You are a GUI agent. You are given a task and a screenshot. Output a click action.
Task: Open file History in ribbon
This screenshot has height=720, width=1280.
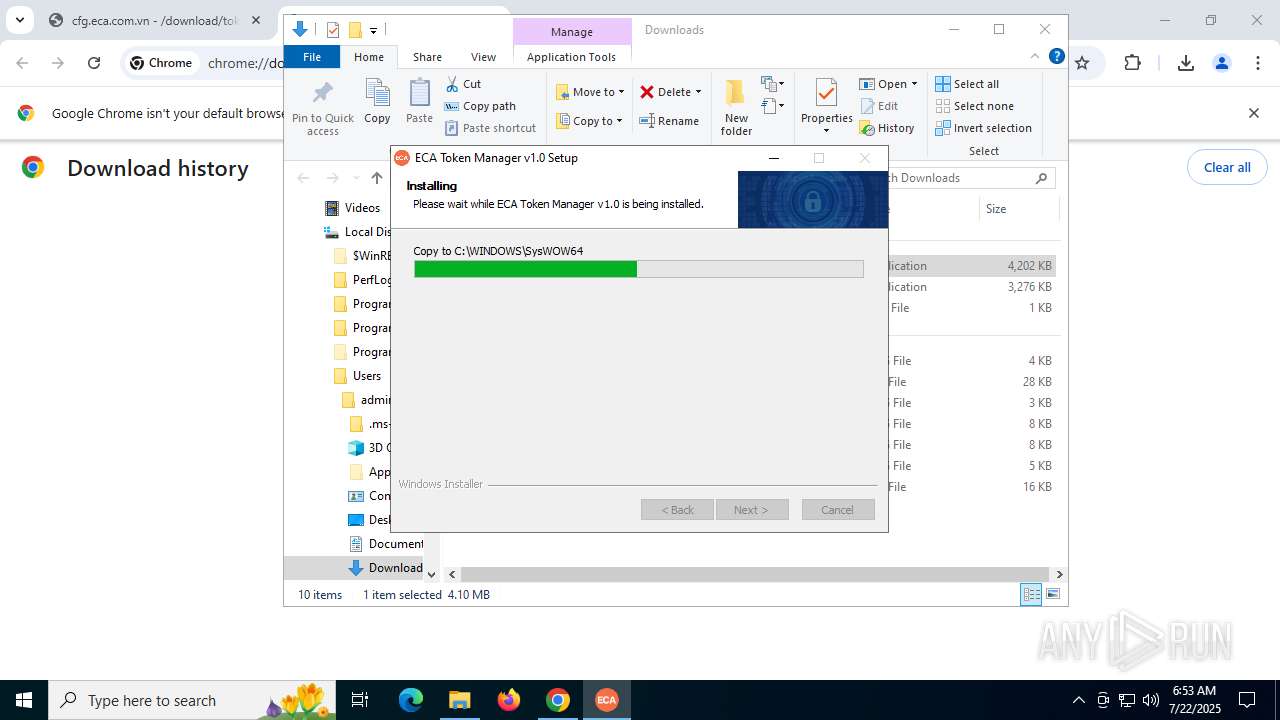click(x=887, y=128)
